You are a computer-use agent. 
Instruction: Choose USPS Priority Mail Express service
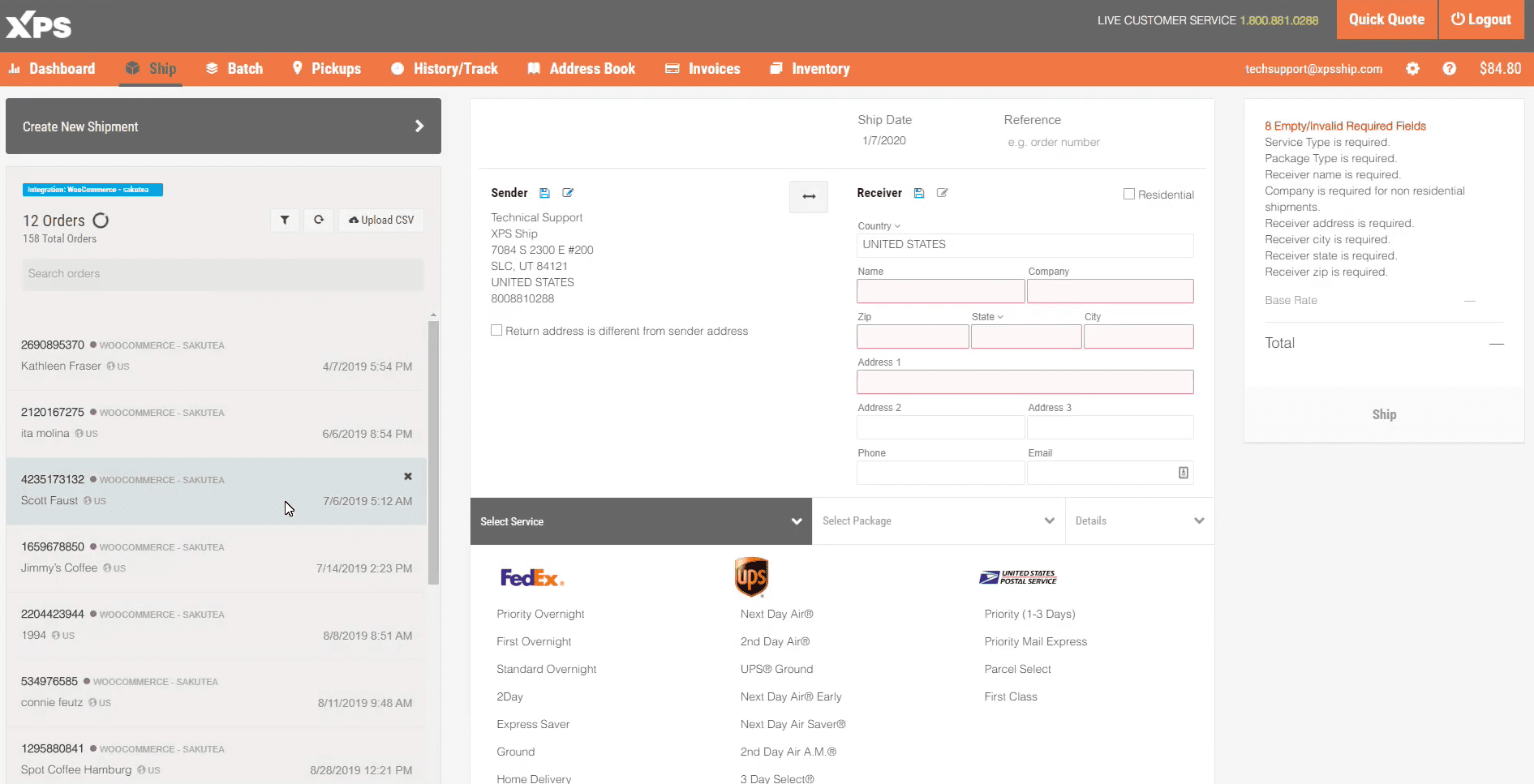pos(1035,641)
